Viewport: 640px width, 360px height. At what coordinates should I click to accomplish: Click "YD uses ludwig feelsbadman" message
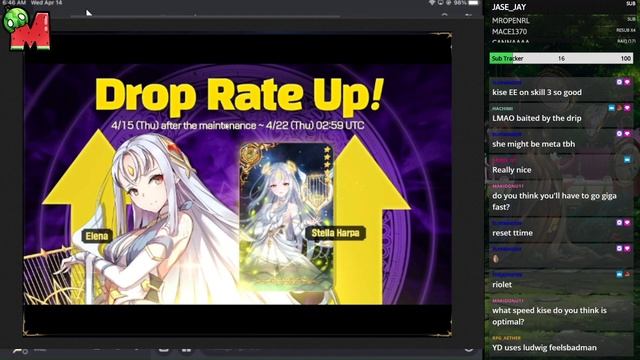tap(544, 347)
